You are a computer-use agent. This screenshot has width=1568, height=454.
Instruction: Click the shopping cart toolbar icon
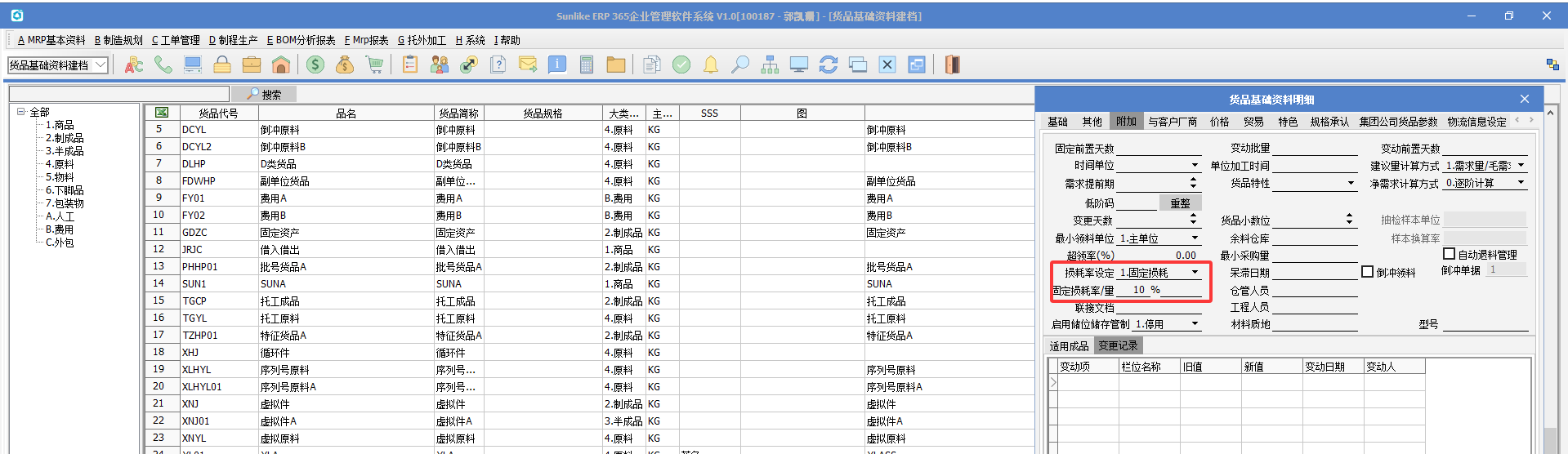coord(374,65)
